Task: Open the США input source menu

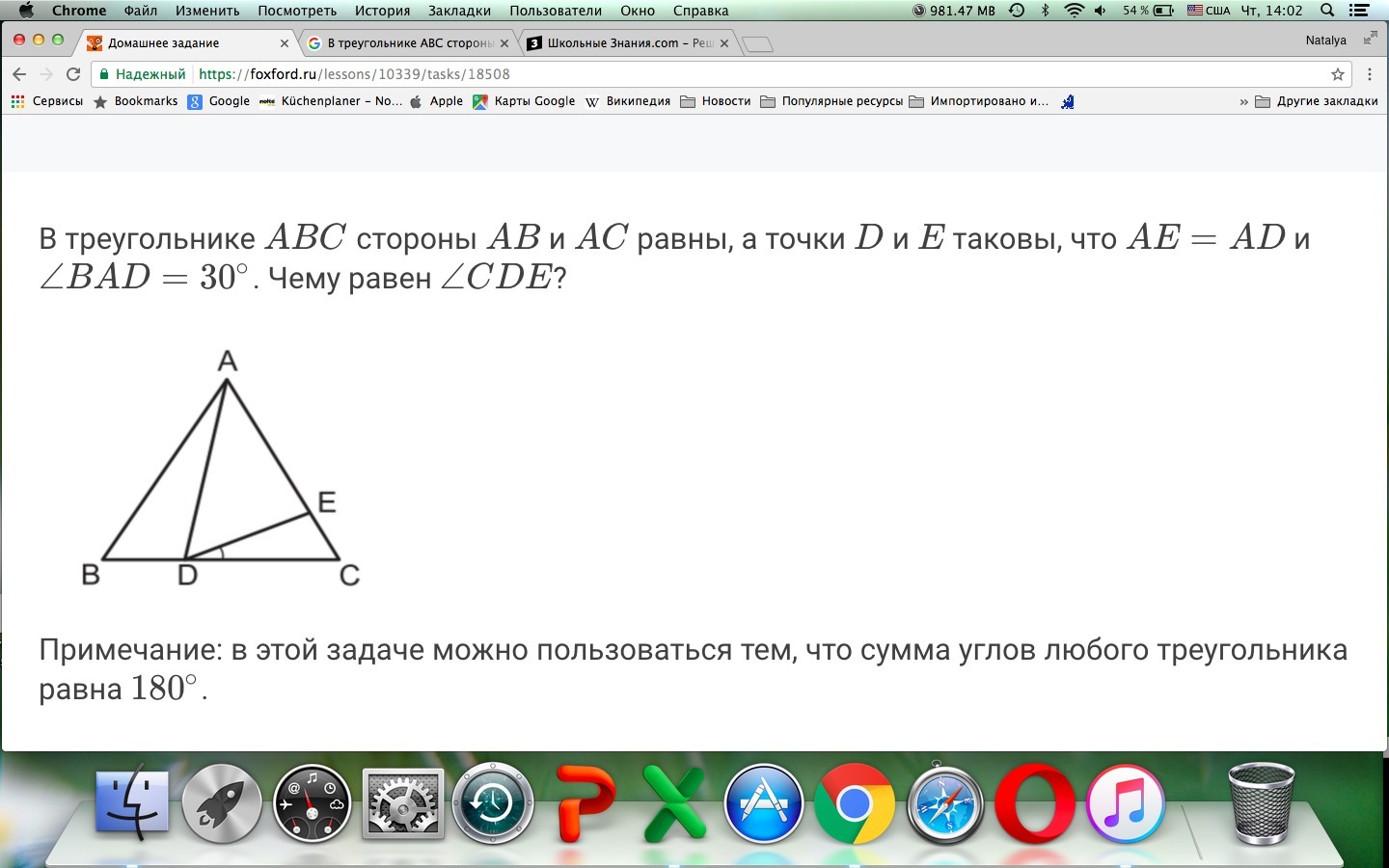Action: click(x=1209, y=11)
